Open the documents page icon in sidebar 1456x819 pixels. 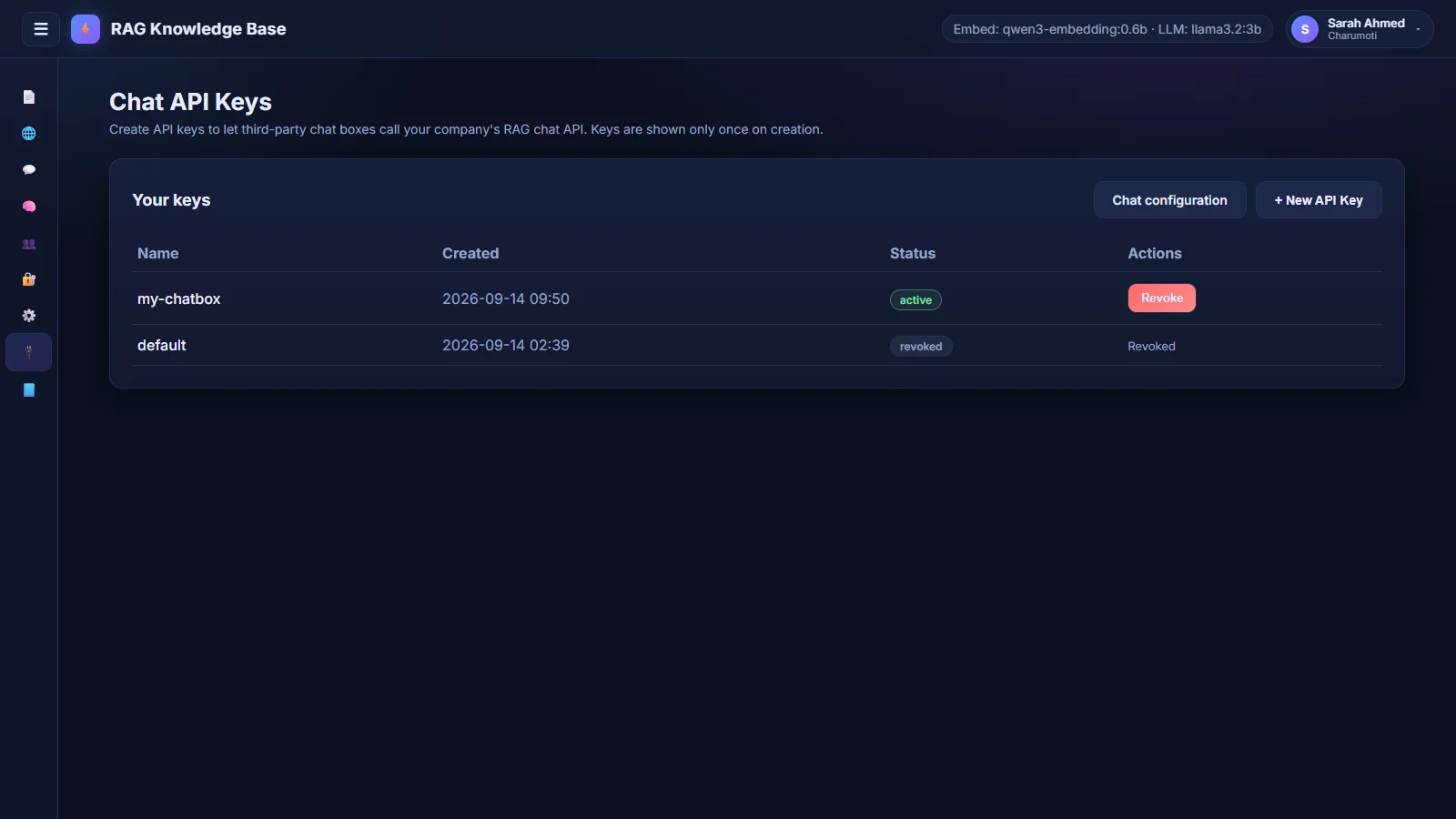tap(29, 96)
